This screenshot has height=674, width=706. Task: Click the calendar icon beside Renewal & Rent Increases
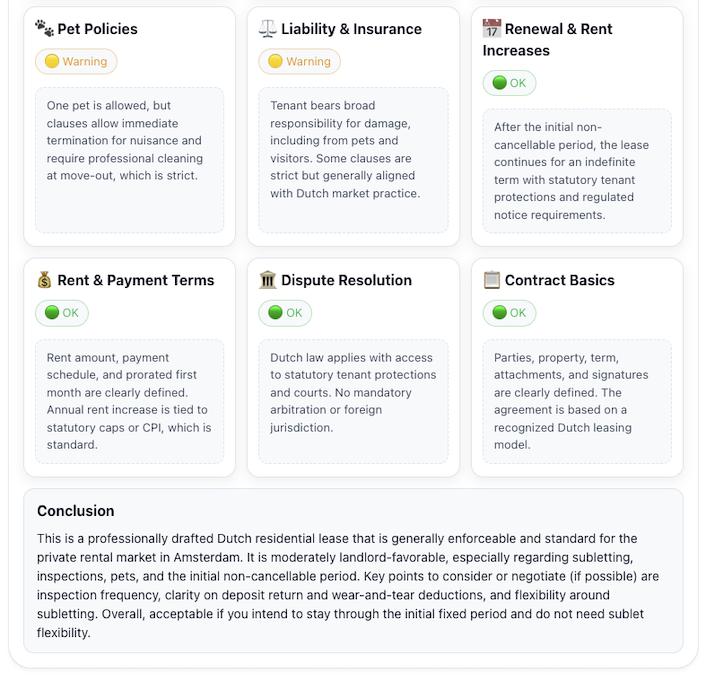492,29
